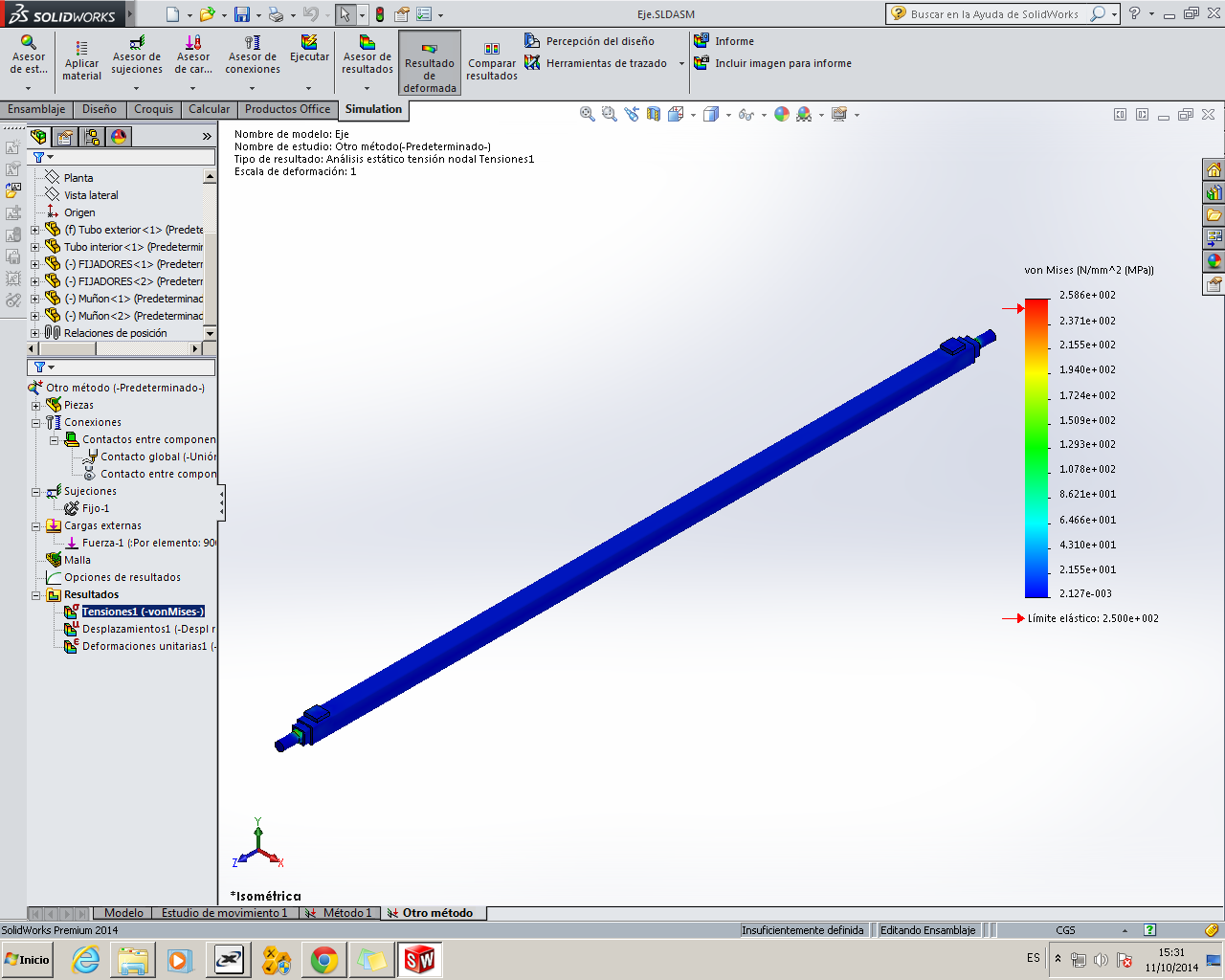
Task: Expand Muñon<2> component
Action: tap(35, 316)
